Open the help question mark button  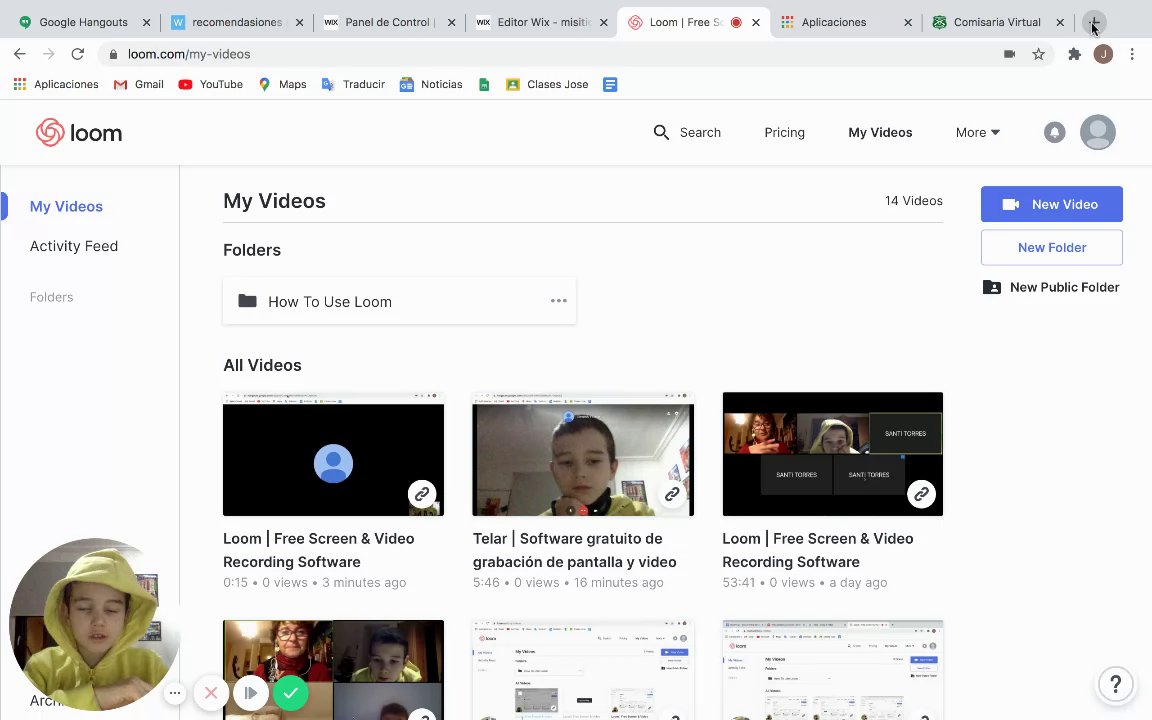(1115, 684)
